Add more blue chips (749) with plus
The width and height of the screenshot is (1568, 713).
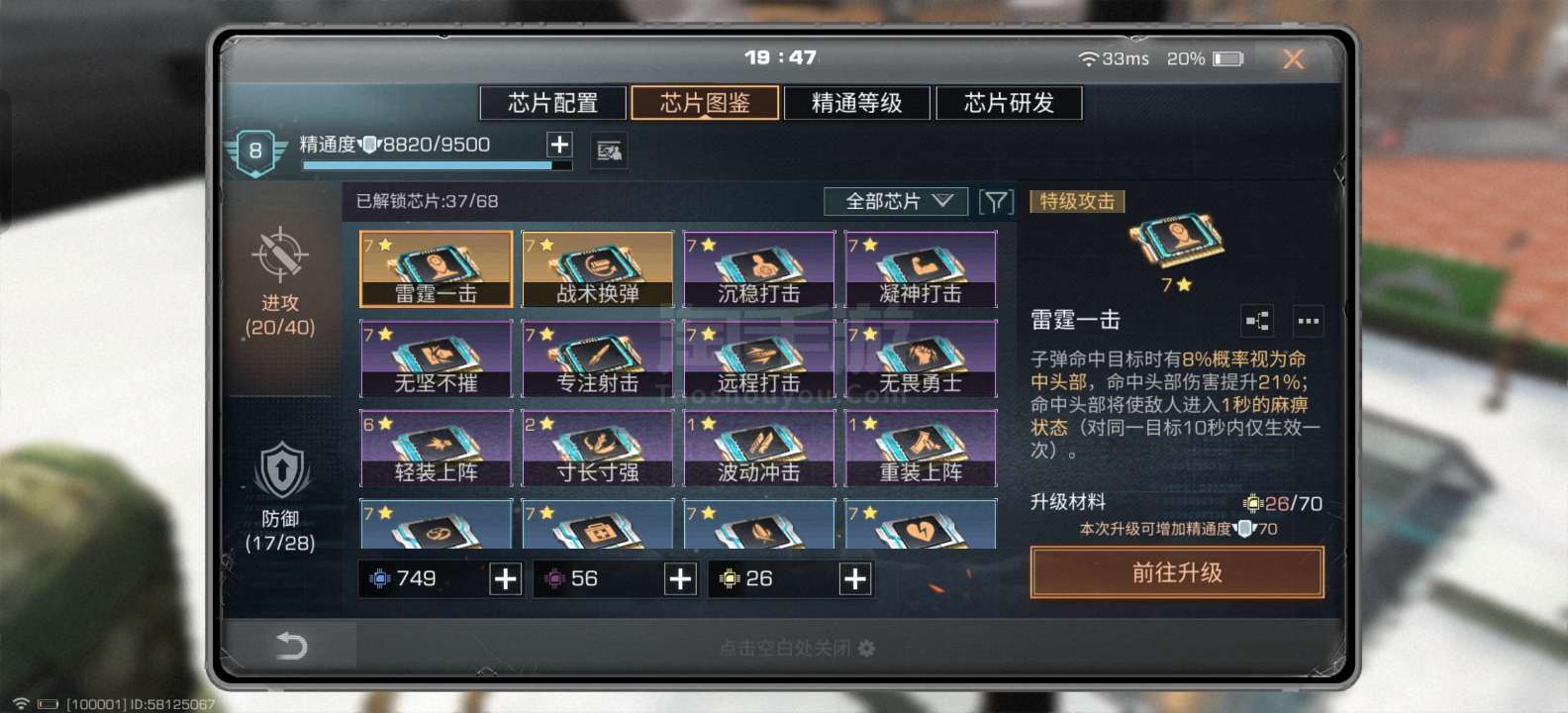point(506,579)
